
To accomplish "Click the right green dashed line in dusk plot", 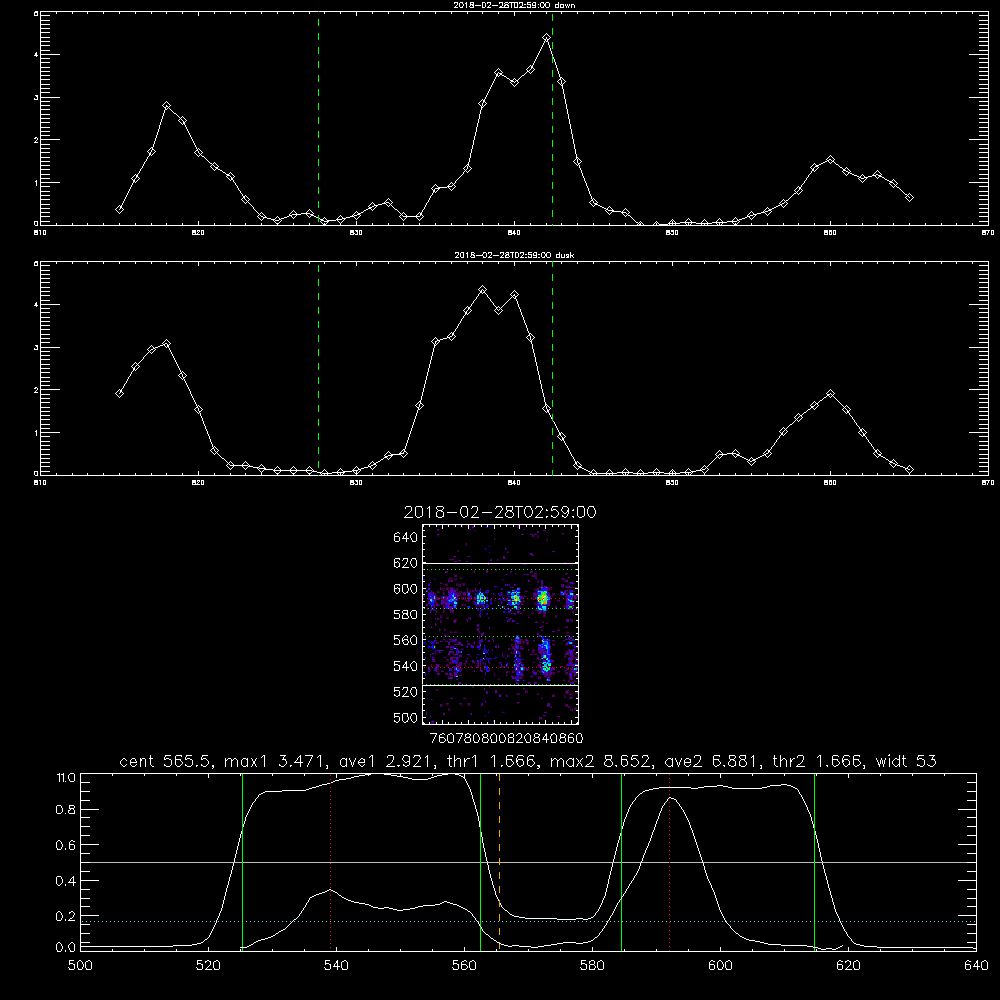I will point(552,368).
